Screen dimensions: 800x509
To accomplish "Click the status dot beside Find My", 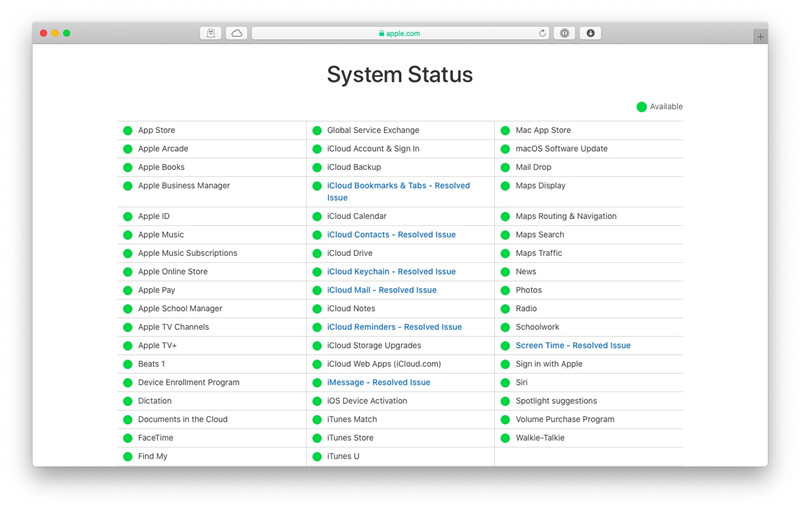I will pyautogui.click(x=128, y=456).
